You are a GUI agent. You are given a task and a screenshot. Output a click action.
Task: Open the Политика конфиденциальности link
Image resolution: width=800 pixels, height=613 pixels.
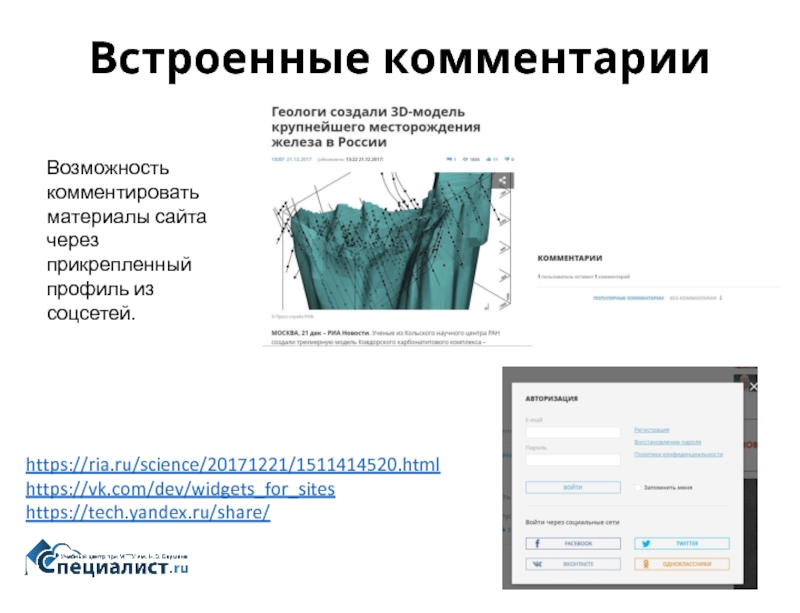(x=679, y=454)
